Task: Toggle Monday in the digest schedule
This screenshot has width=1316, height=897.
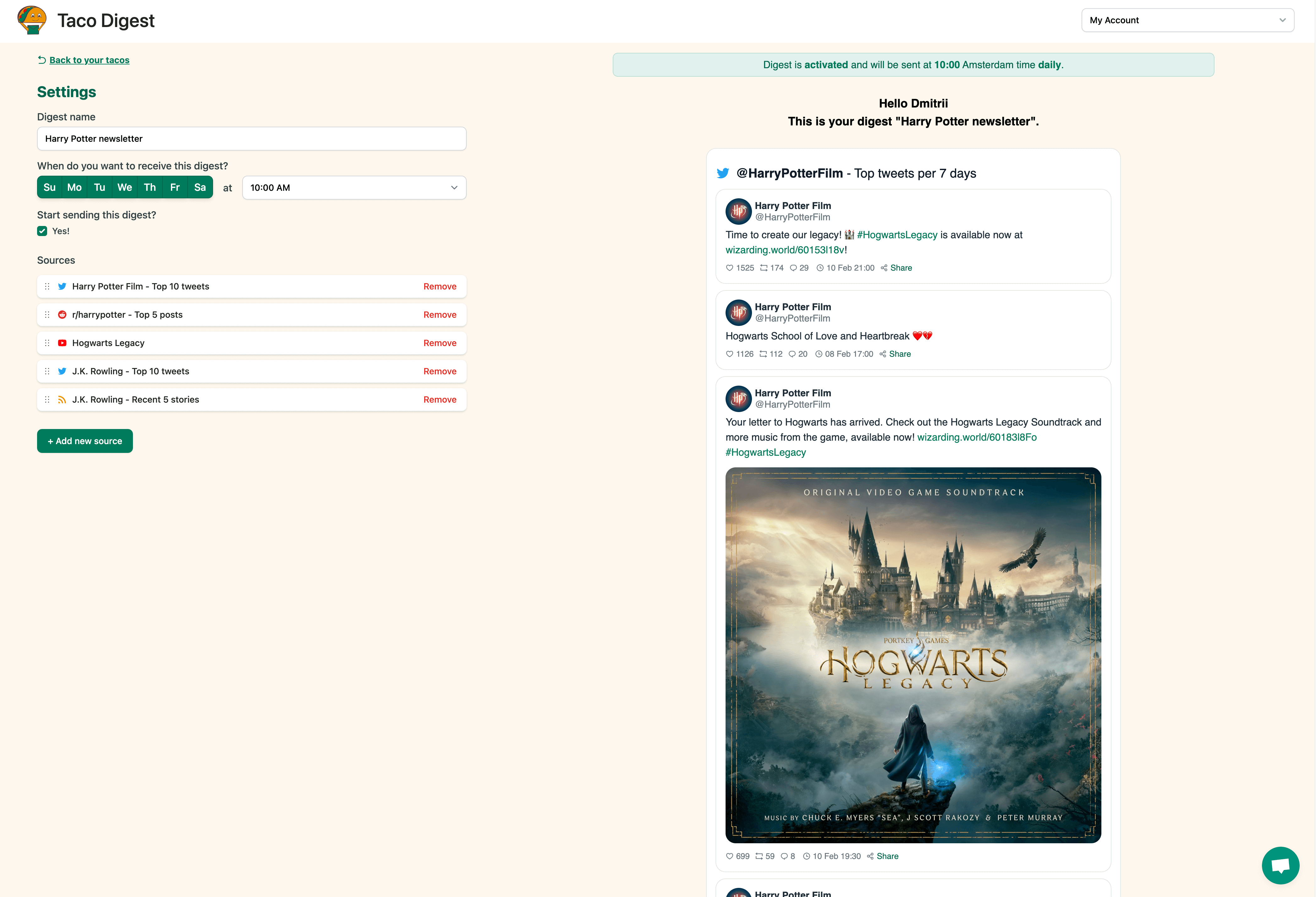Action: click(75, 187)
